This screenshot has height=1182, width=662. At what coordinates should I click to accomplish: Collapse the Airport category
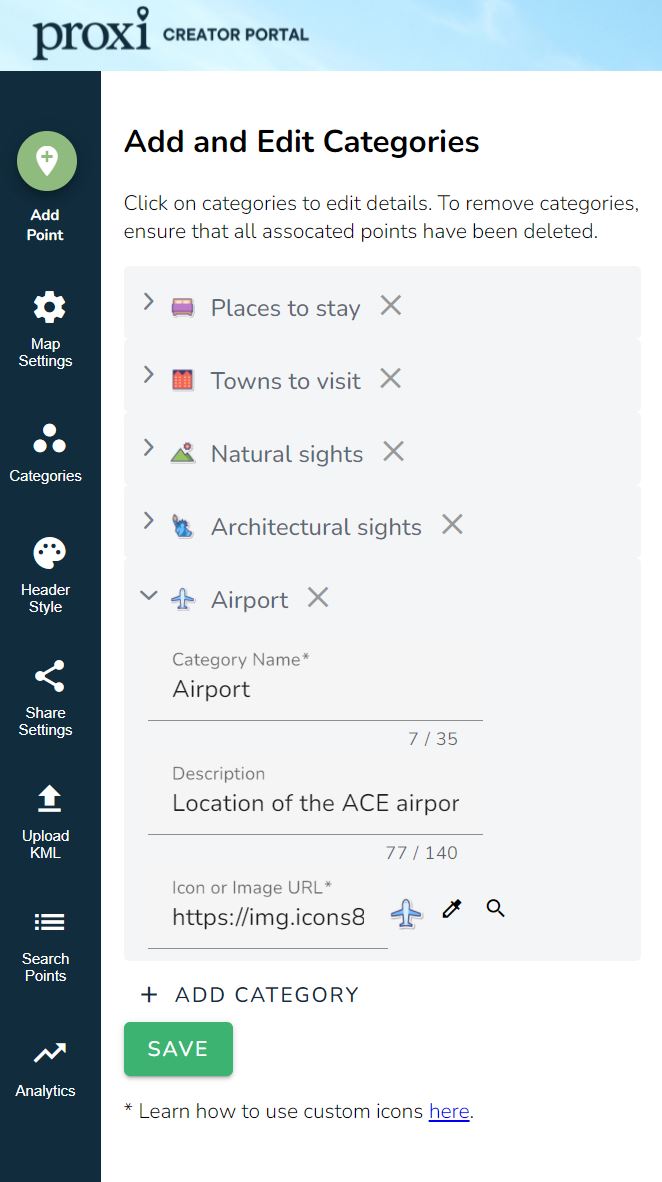148,596
